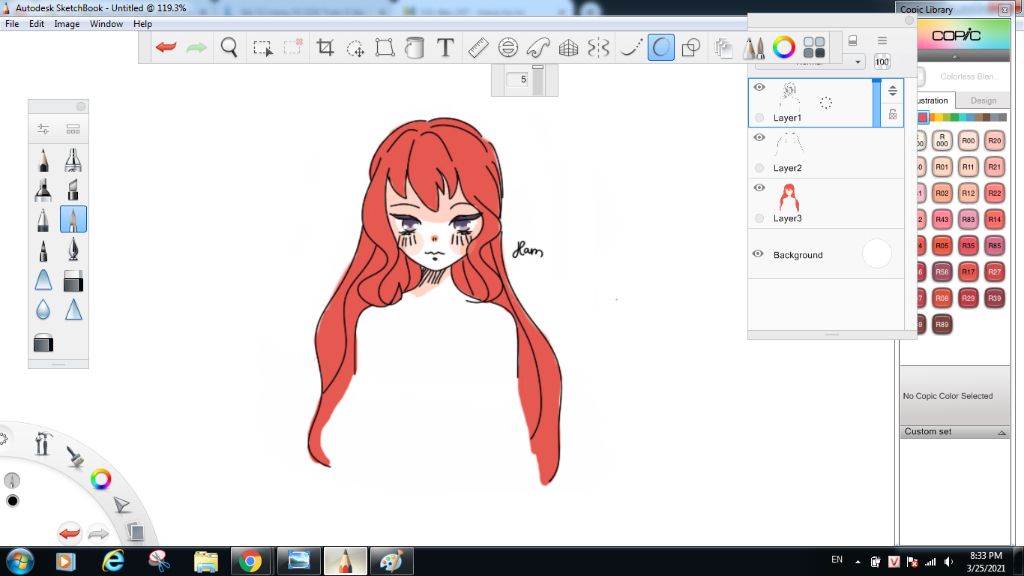
Task: Select the Text tool
Action: pyautogui.click(x=445, y=47)
